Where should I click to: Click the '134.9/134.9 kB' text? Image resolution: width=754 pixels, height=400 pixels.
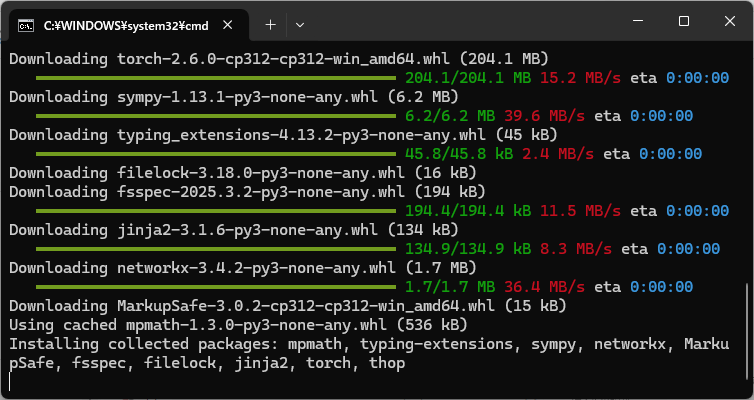(x=468, y=249)
